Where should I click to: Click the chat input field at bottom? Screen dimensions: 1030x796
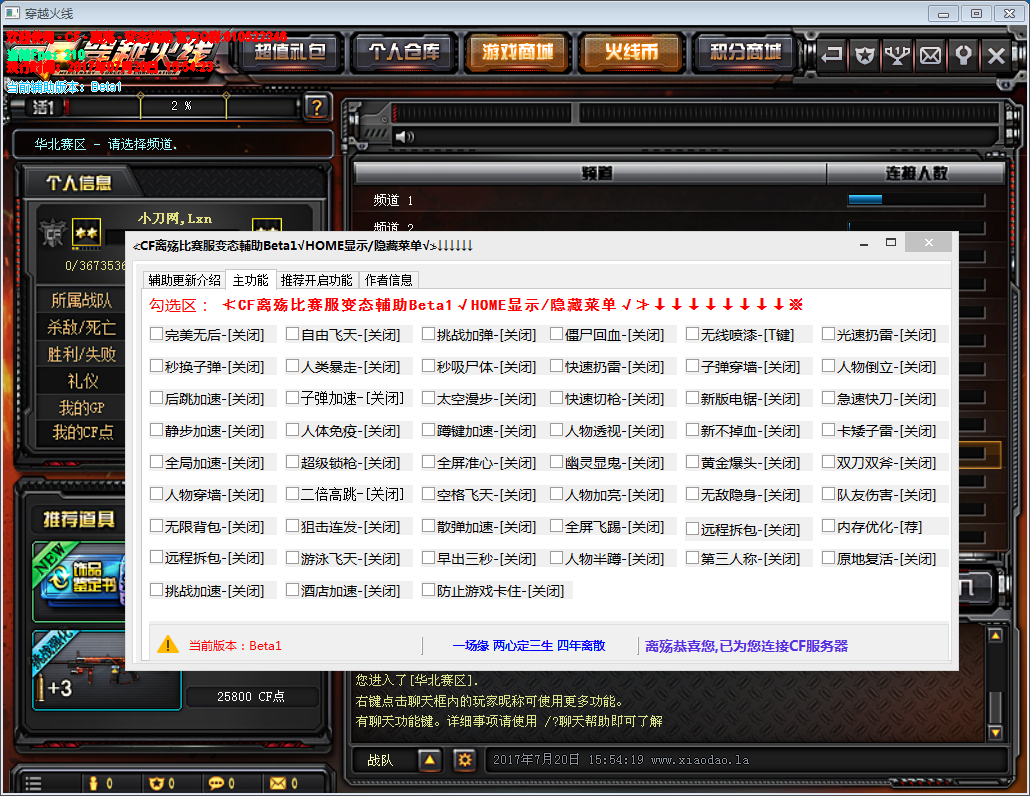click(746, 760)
